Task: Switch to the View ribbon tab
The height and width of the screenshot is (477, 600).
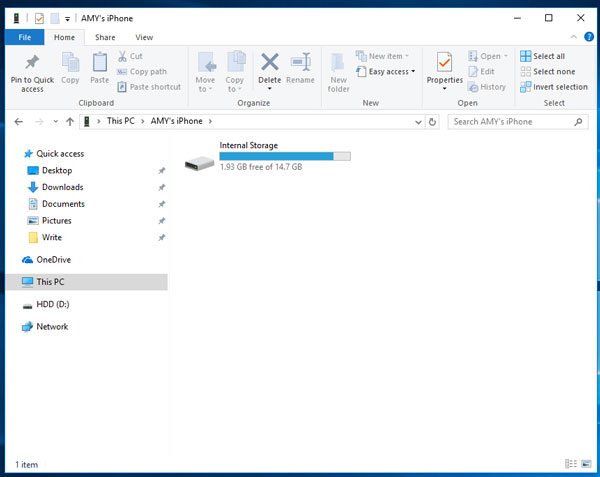Action: coord(144,37)
